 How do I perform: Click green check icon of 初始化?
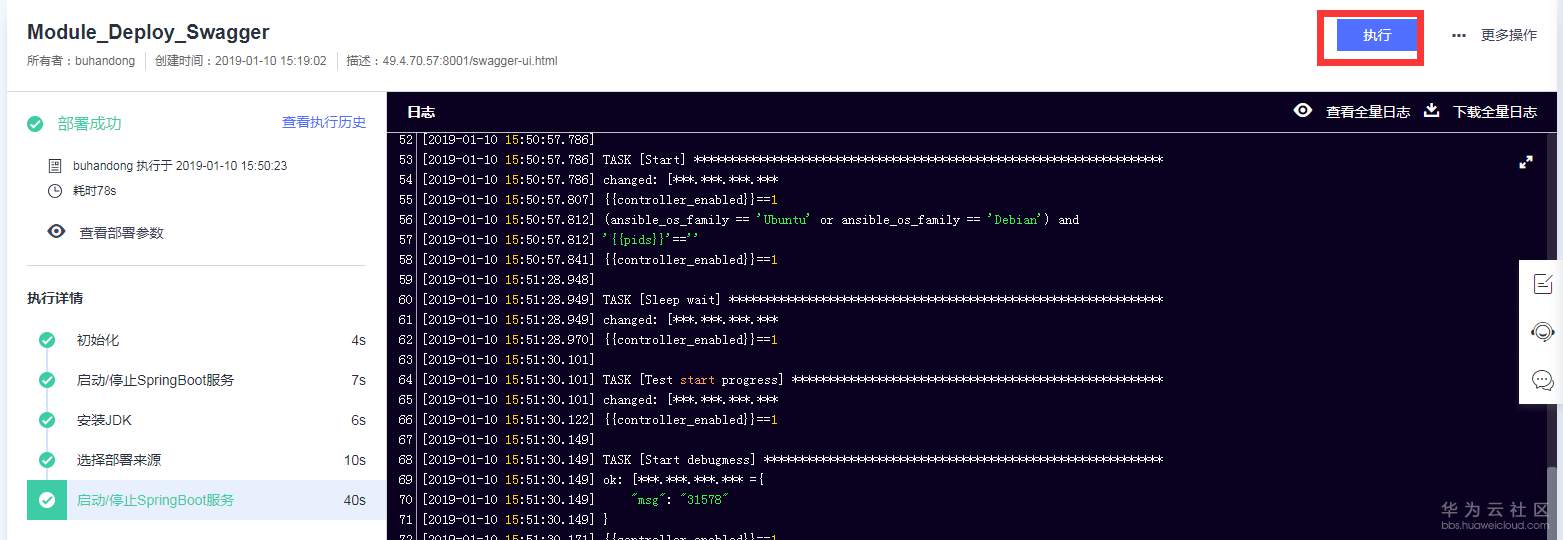47,340
